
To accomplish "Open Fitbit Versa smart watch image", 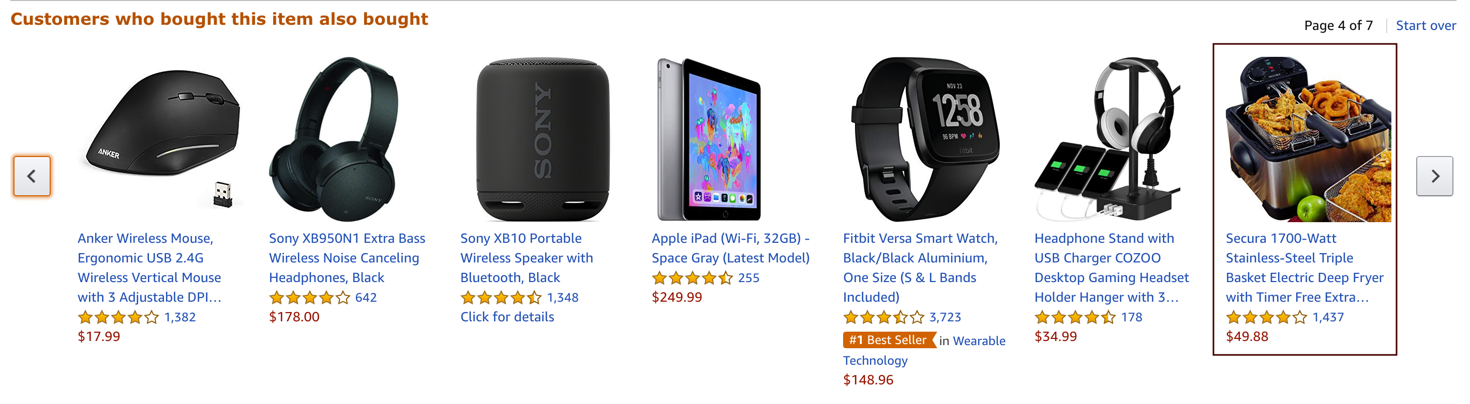I will tap(924, 138).
